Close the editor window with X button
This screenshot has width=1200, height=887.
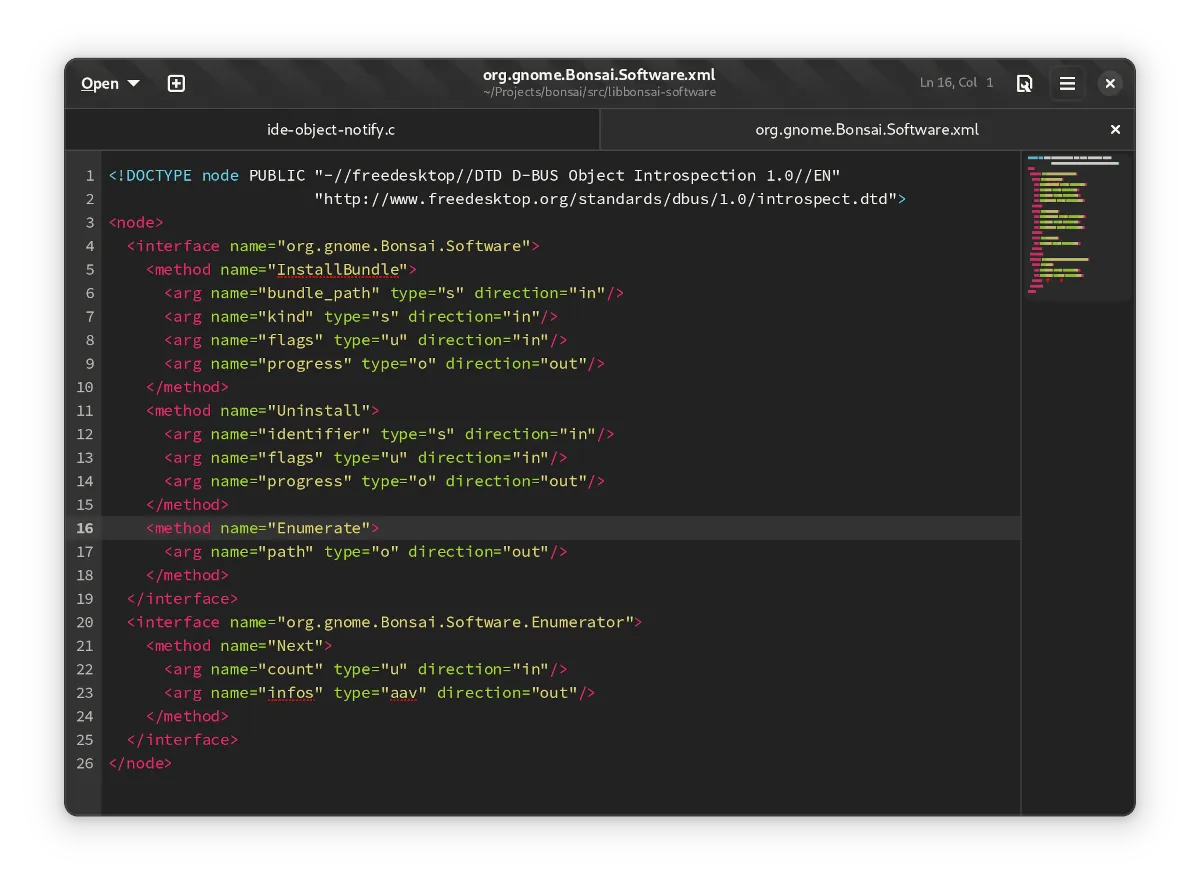point(1110,84)
